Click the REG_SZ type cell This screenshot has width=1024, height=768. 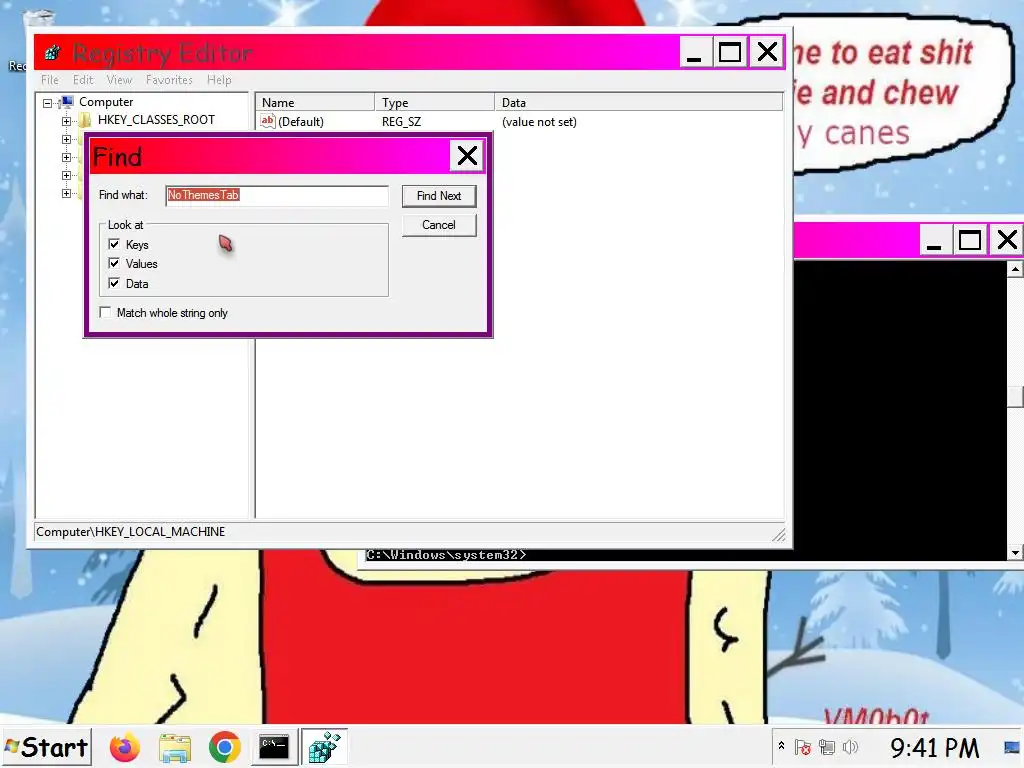(401, 121)
